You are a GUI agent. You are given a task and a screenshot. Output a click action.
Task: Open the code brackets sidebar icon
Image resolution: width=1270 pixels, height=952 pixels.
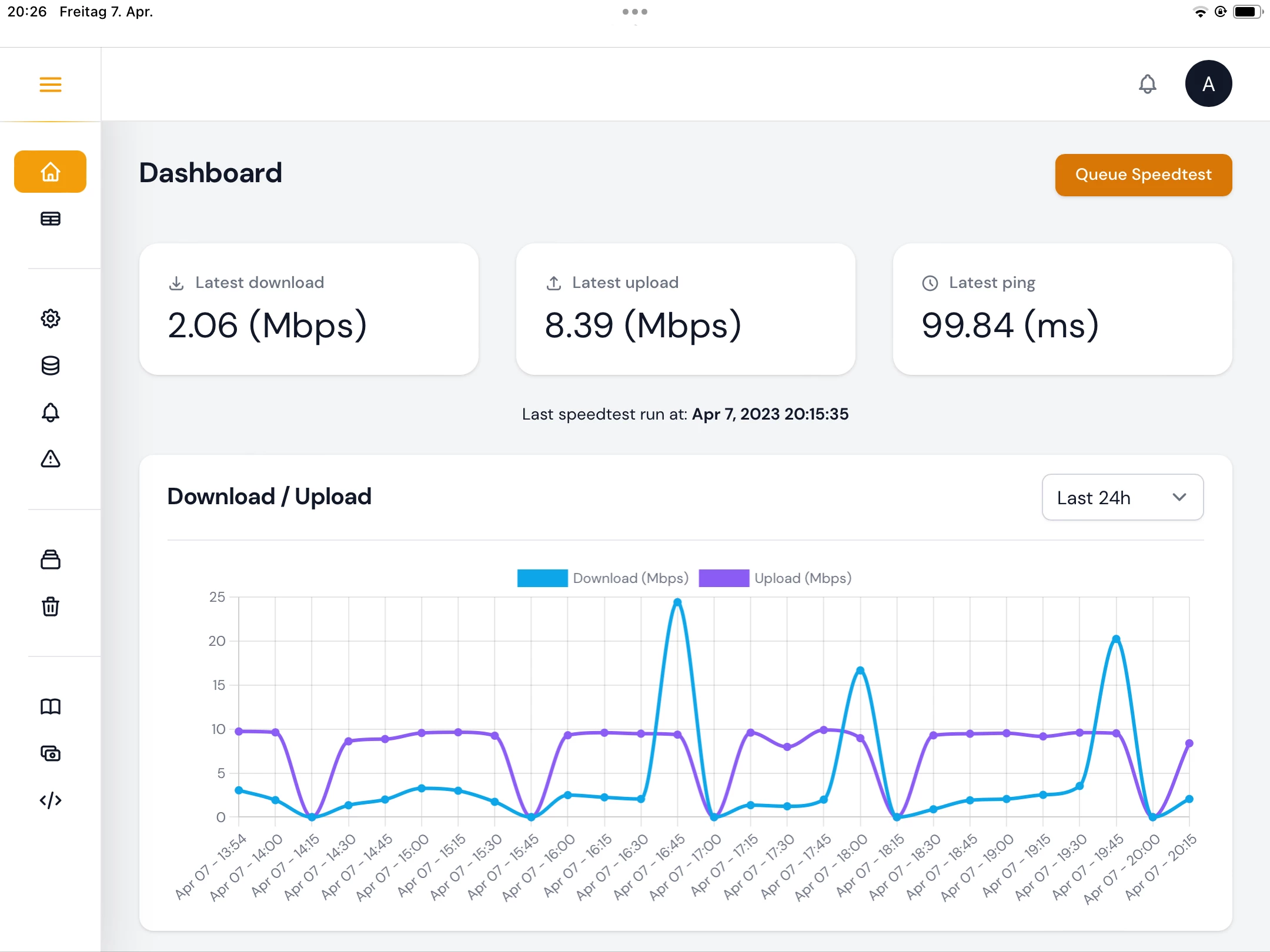click(x=51, y=800)
